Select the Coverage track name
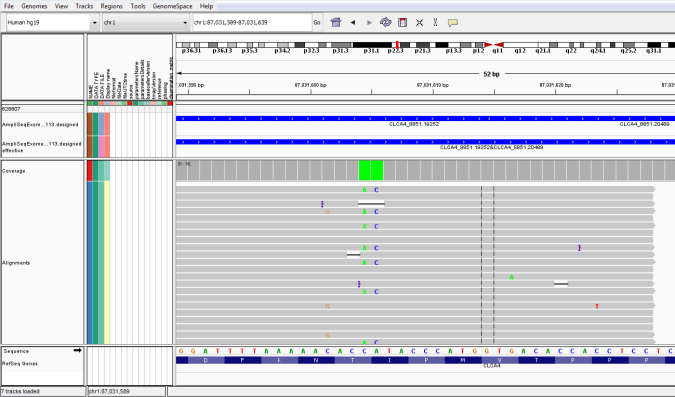The image size is (675, 397). 14,171
